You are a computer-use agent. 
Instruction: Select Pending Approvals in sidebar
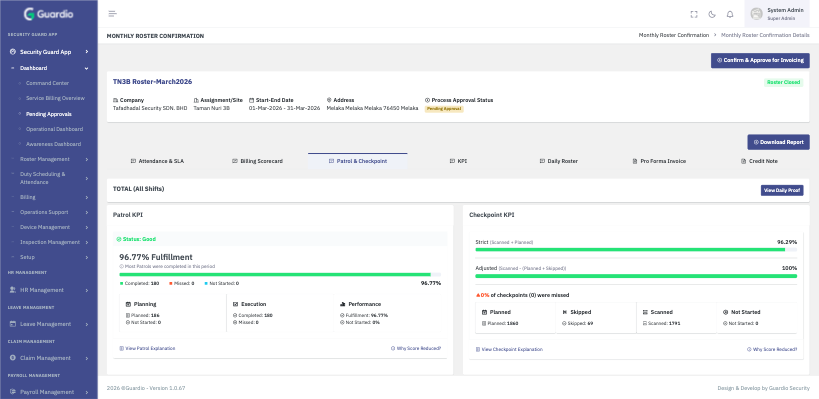tap(49, 114)
